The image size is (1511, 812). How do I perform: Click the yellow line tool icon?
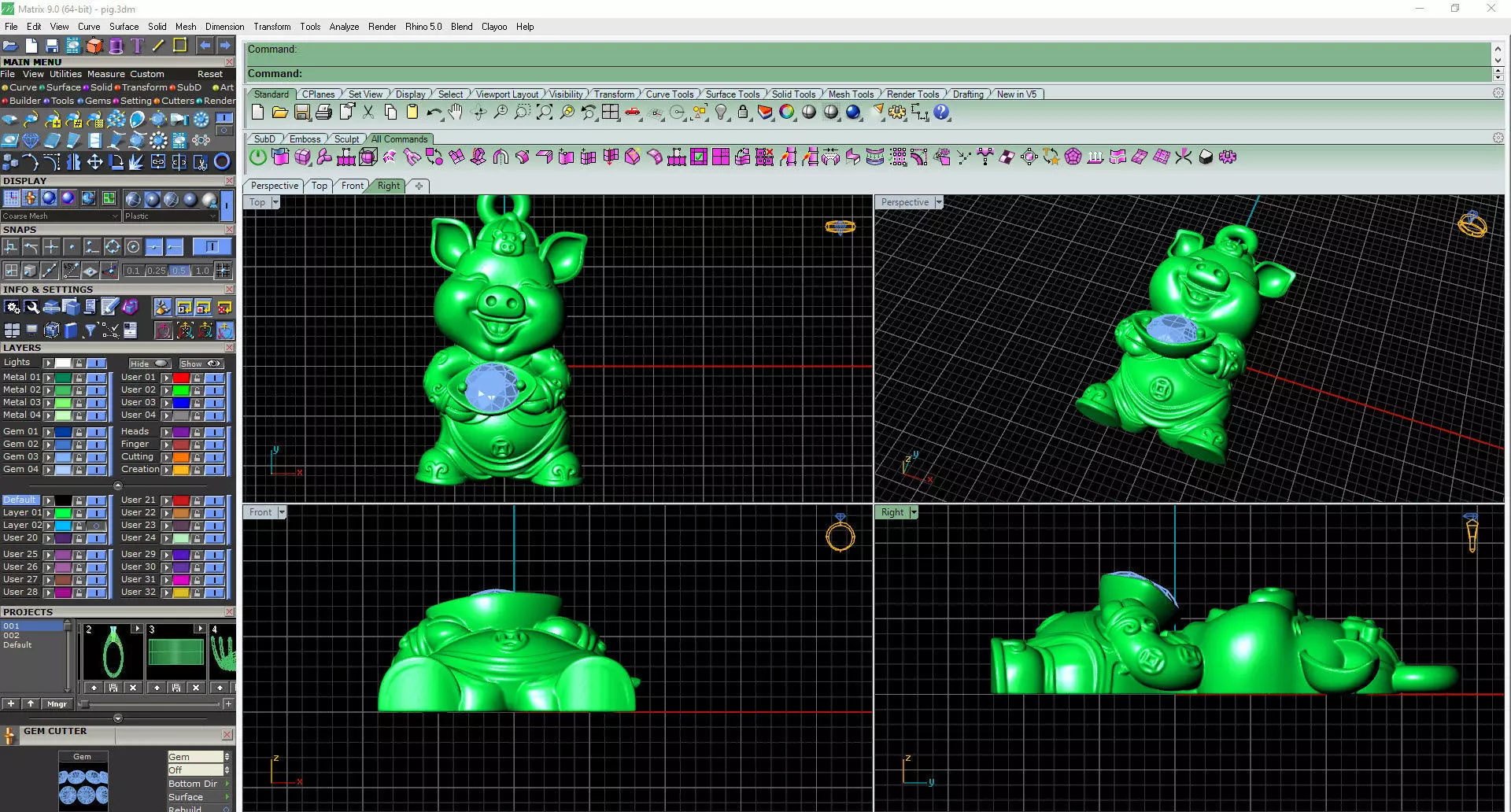(158, 46)
